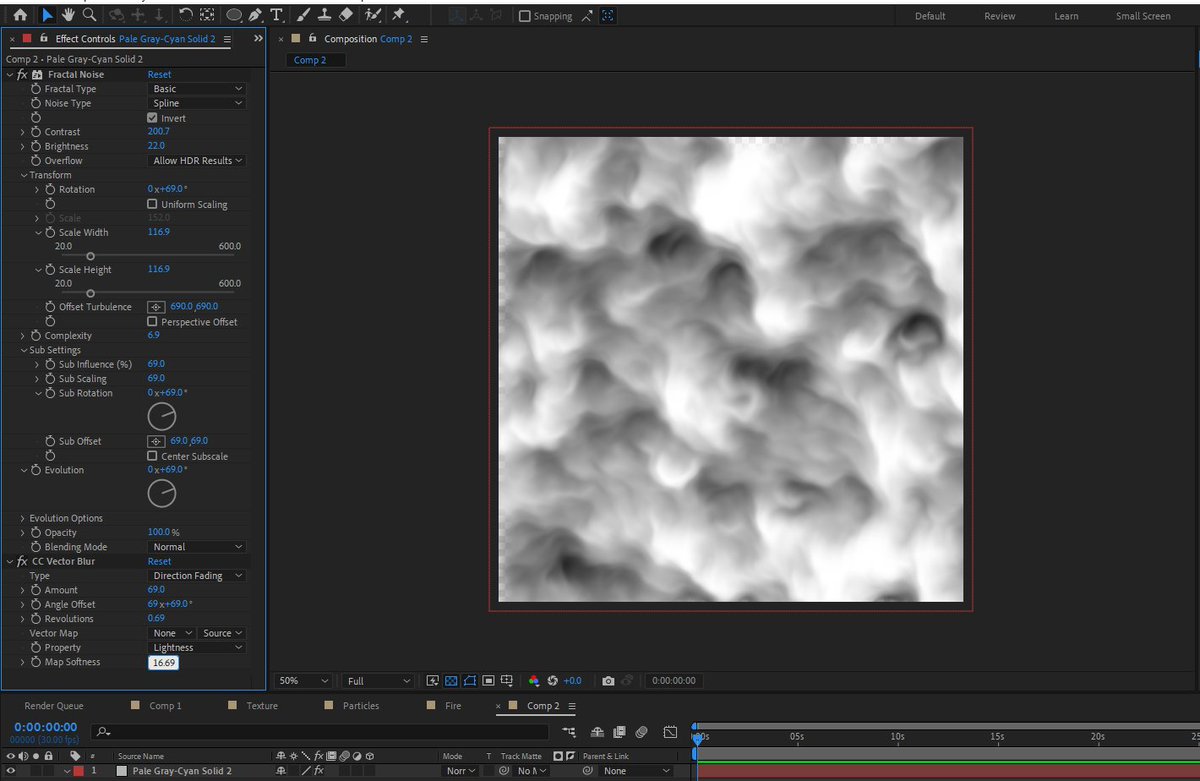Click the Sub Rotation angle dial
The height and width of the screenshot is (781, 1200).
162,416
